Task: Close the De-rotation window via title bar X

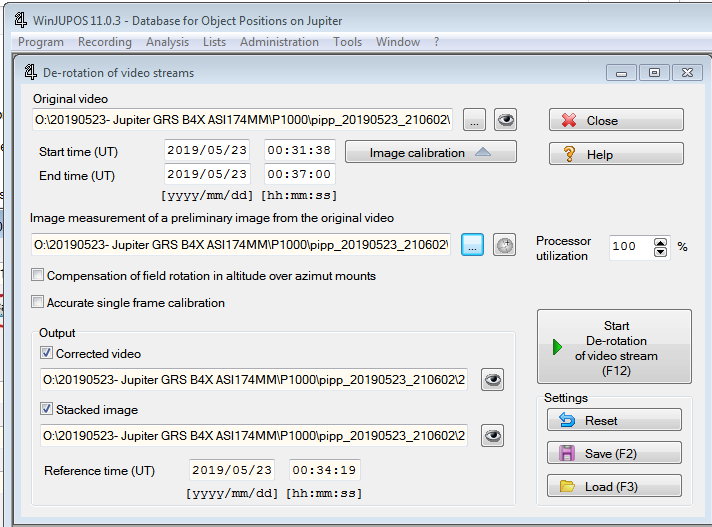Action: pos(687,73)
